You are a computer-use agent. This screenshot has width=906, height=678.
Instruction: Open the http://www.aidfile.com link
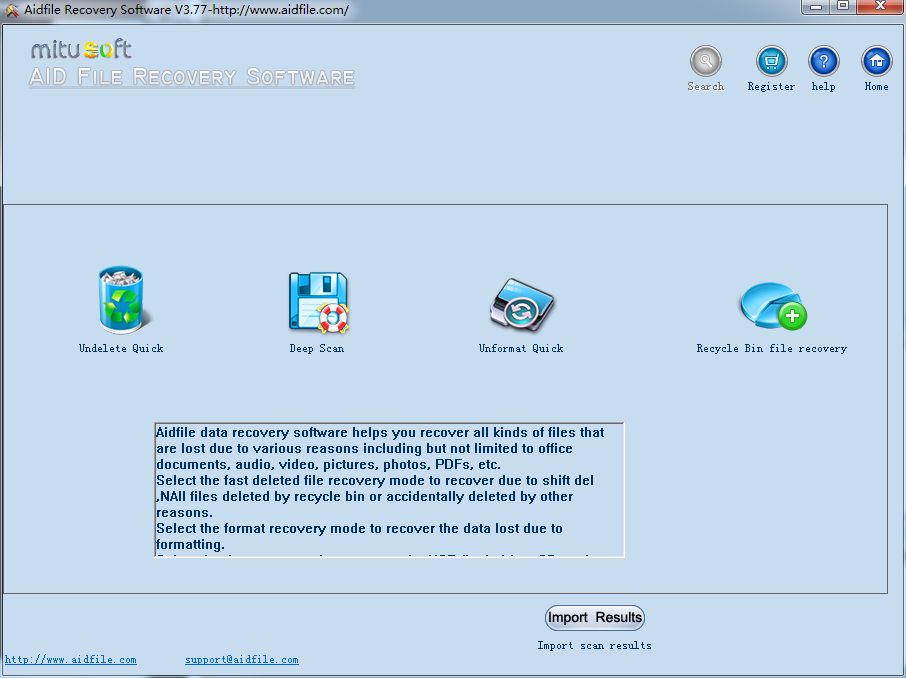coord(70,660)
